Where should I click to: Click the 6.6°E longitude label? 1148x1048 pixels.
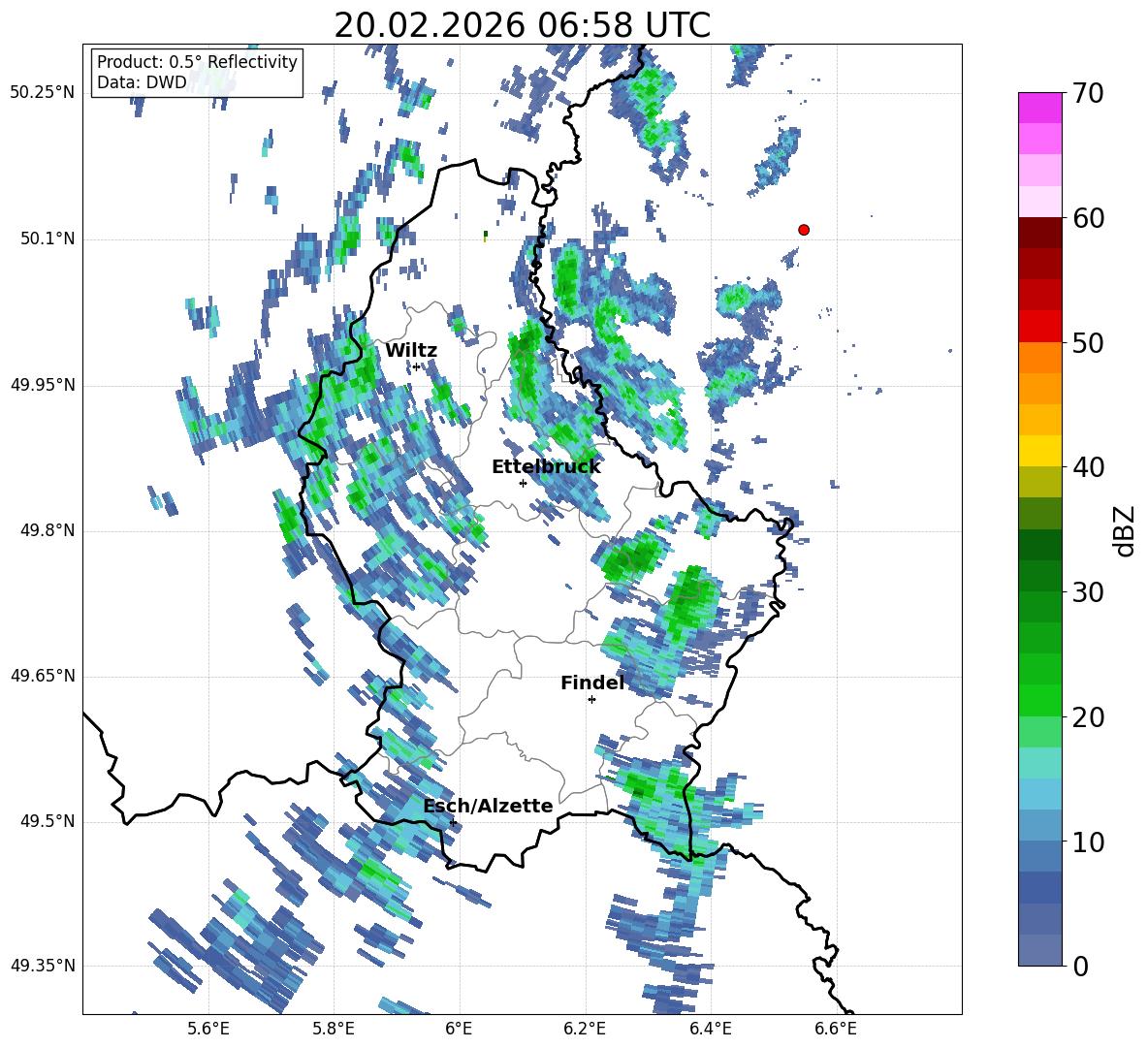[836, 1029]
